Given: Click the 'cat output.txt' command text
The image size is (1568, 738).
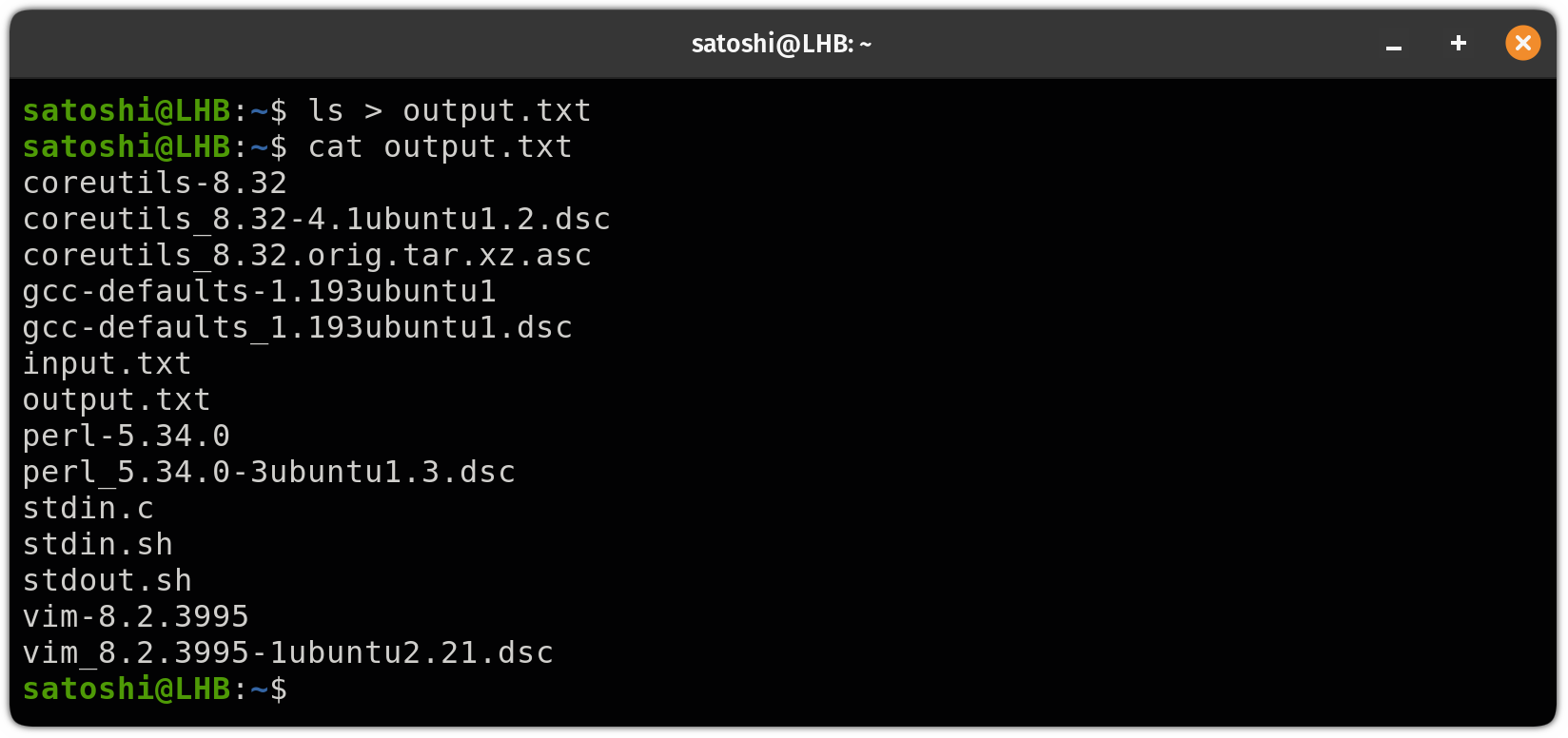Looking at the screenshot, I should click(440, 147).
